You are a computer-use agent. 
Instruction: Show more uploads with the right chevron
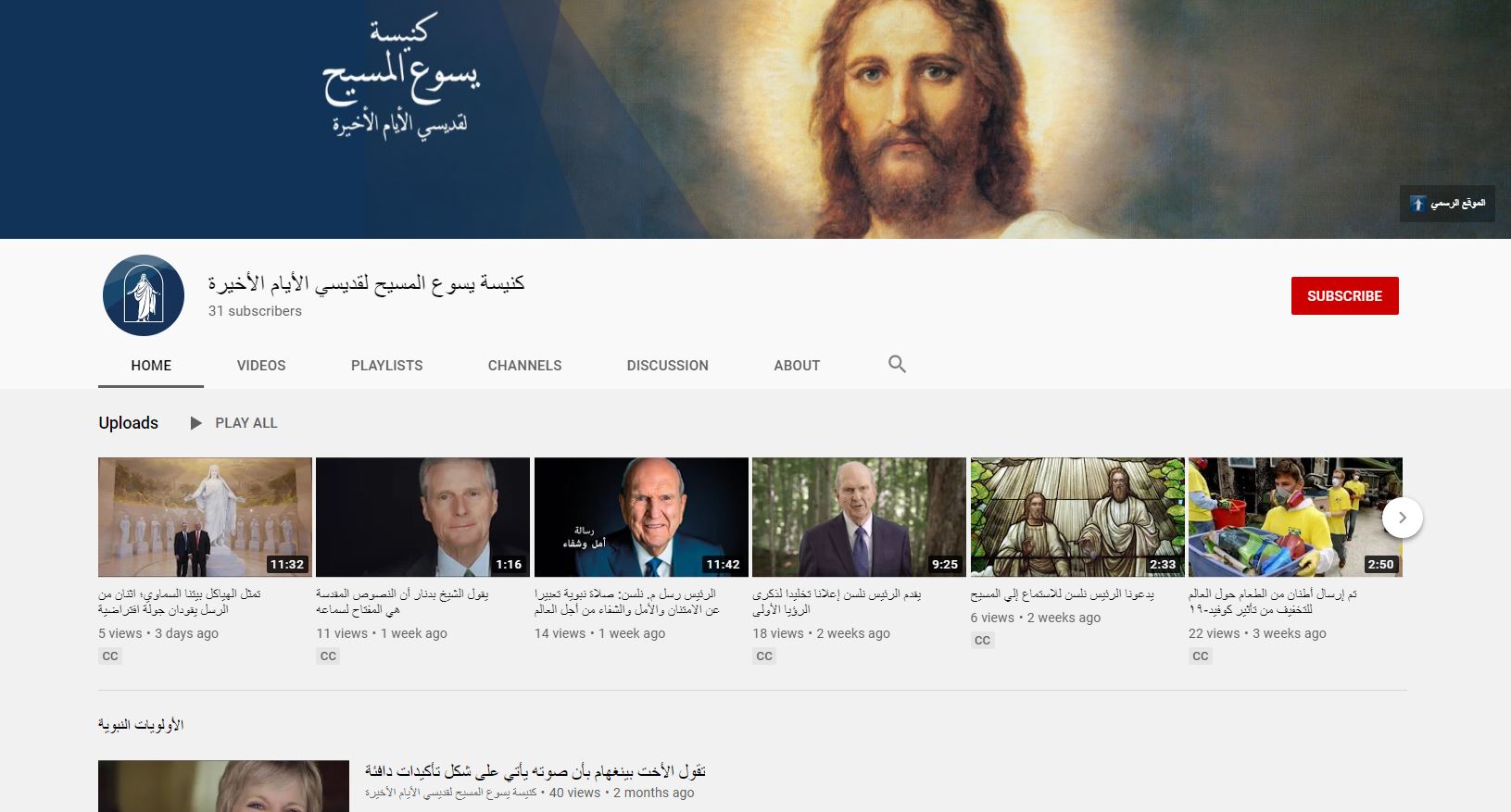1403,518
